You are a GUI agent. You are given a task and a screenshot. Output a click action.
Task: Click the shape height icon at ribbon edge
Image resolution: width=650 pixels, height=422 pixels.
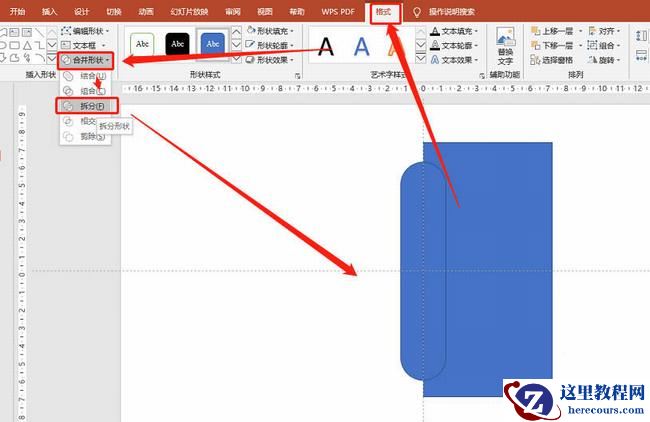click(x=641, y=35)
